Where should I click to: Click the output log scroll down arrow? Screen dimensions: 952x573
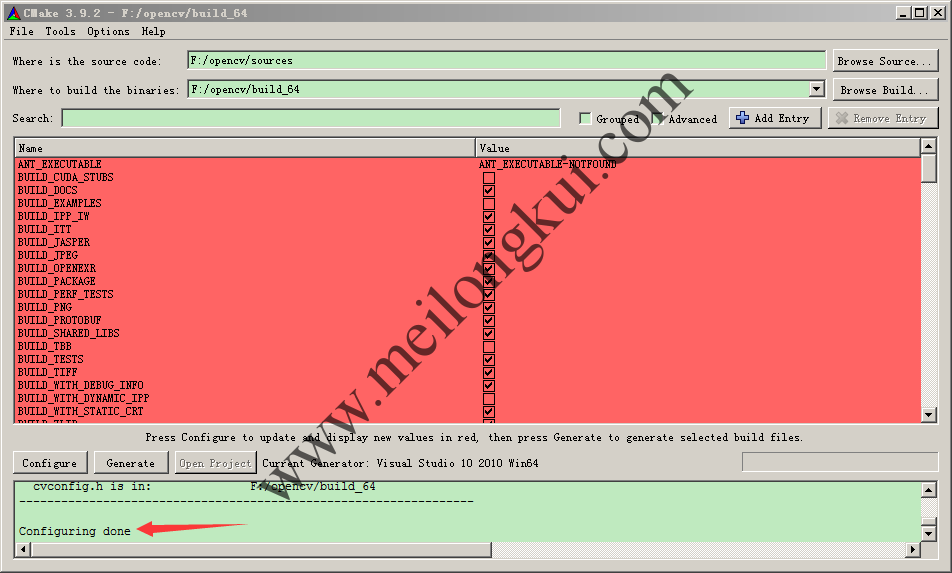pos(928,534)
